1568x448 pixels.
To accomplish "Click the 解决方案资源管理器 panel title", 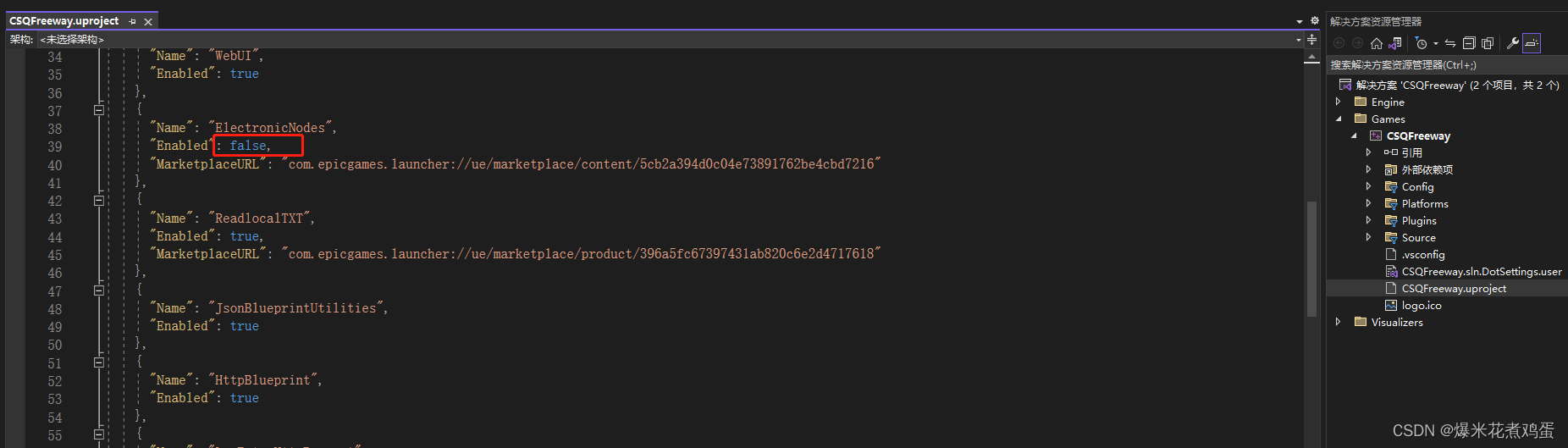I will click(1376, 21).
